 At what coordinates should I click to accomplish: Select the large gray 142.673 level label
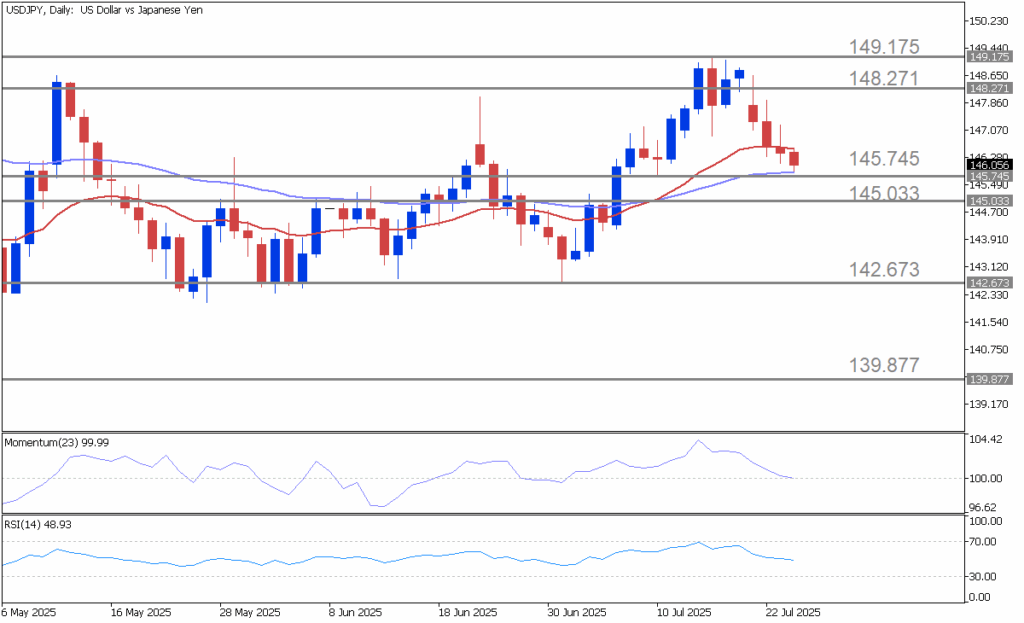pos(884,269)
